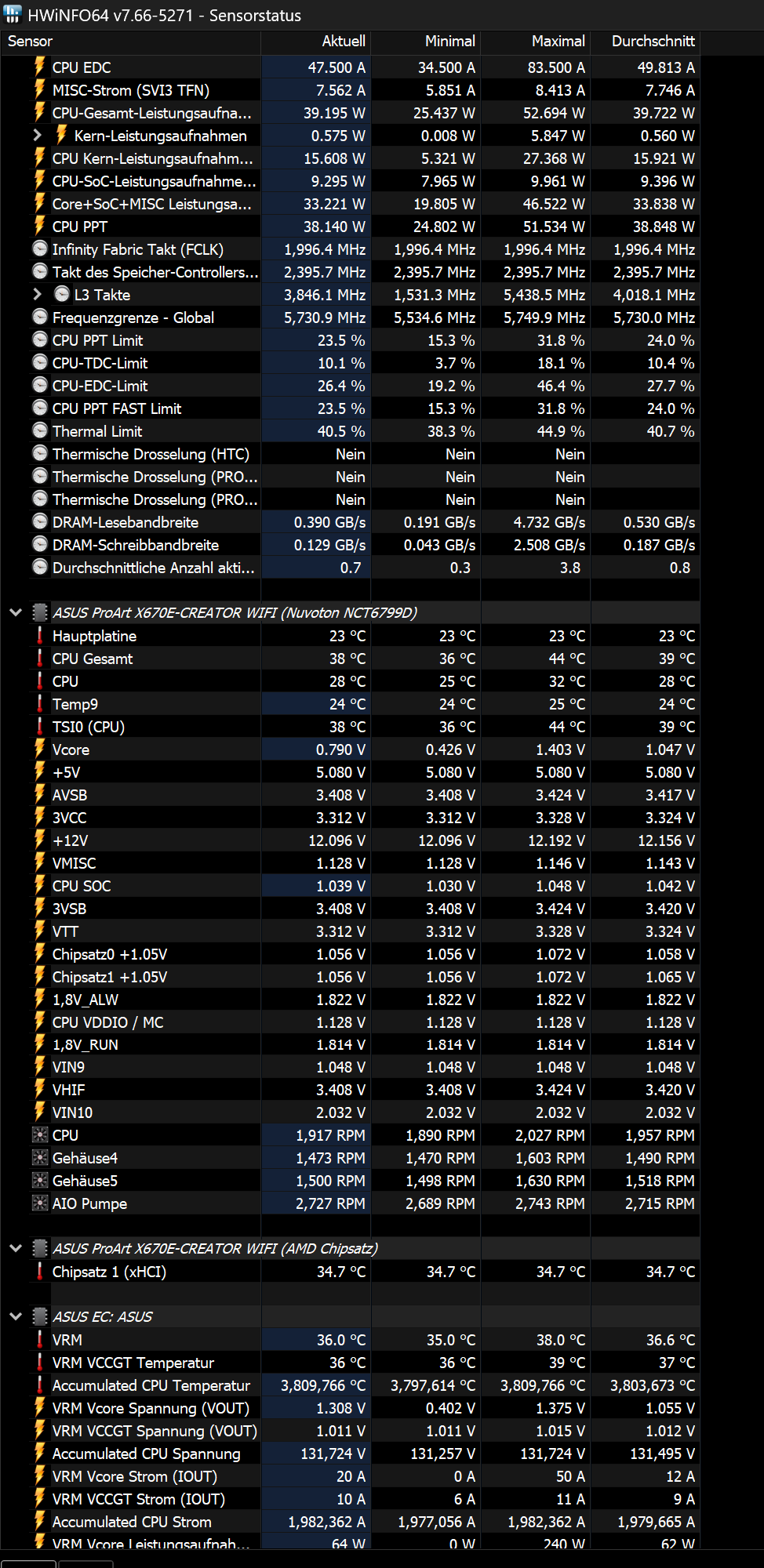Click the 47.500 A current value of CPU EDC
The height and width of the screenshot is (1568, 764).
[x=337, y=67]
